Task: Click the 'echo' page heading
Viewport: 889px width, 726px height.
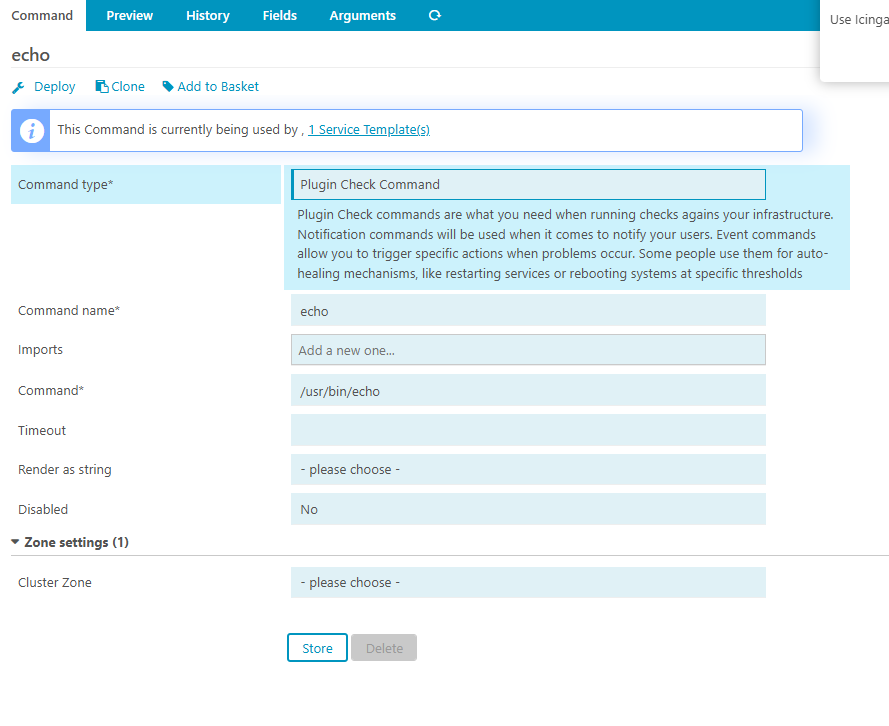Action: [31, 55]
